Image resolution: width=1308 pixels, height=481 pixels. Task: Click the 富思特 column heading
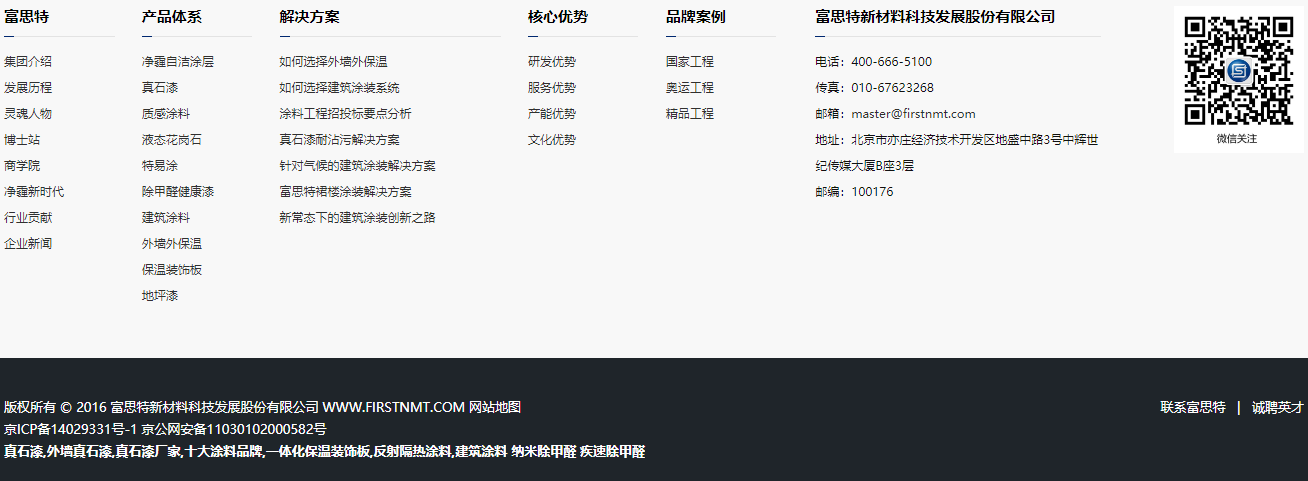[x=26, y=17]
